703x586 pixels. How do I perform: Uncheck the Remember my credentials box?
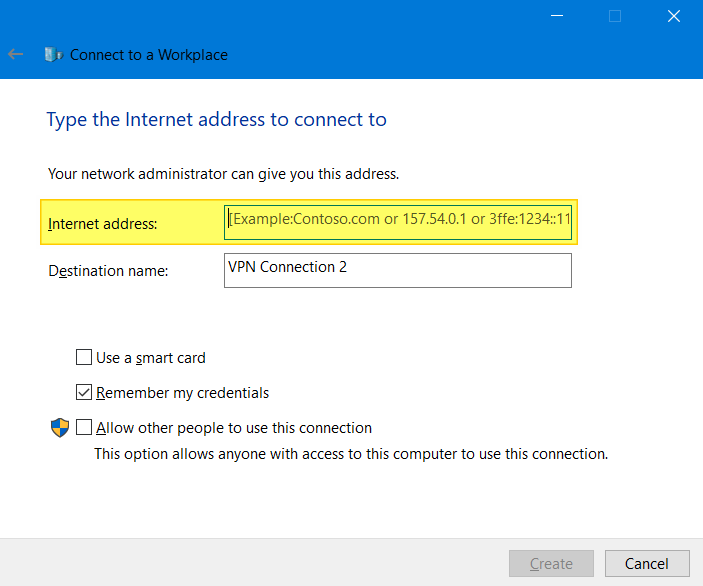[x=84, y=392]
